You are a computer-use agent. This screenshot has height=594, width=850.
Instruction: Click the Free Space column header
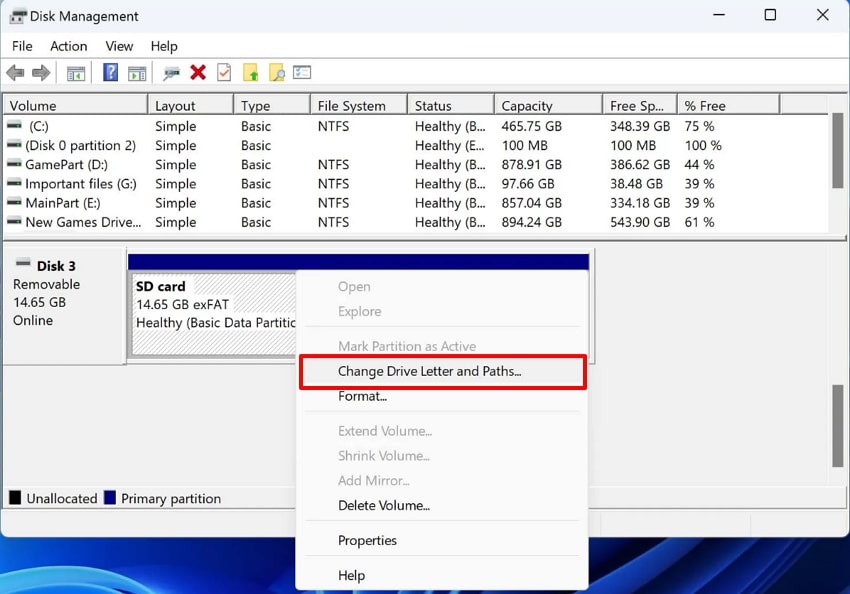[x=639, y=104]
